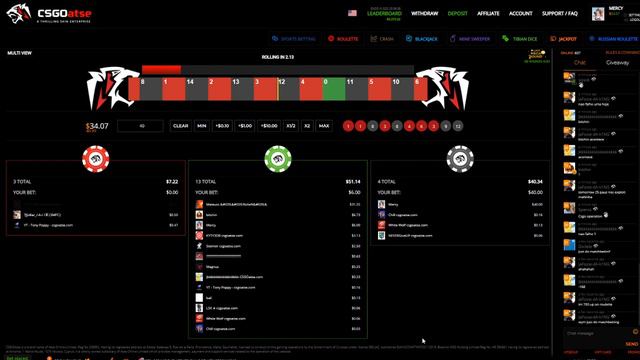Open the Tibian Dice game
640x360 pixels.
click(x=520, y=39)
